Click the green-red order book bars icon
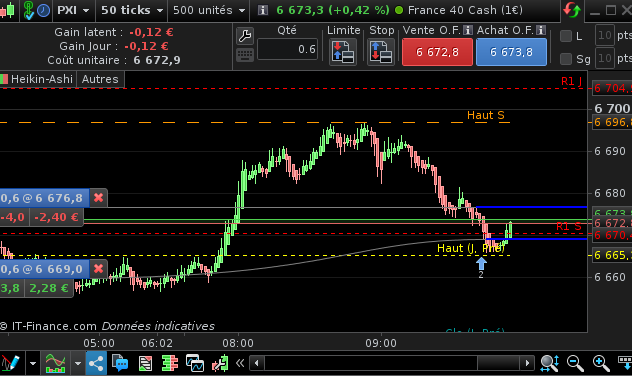This screenshot has width=632, height=376. [170, 364]
